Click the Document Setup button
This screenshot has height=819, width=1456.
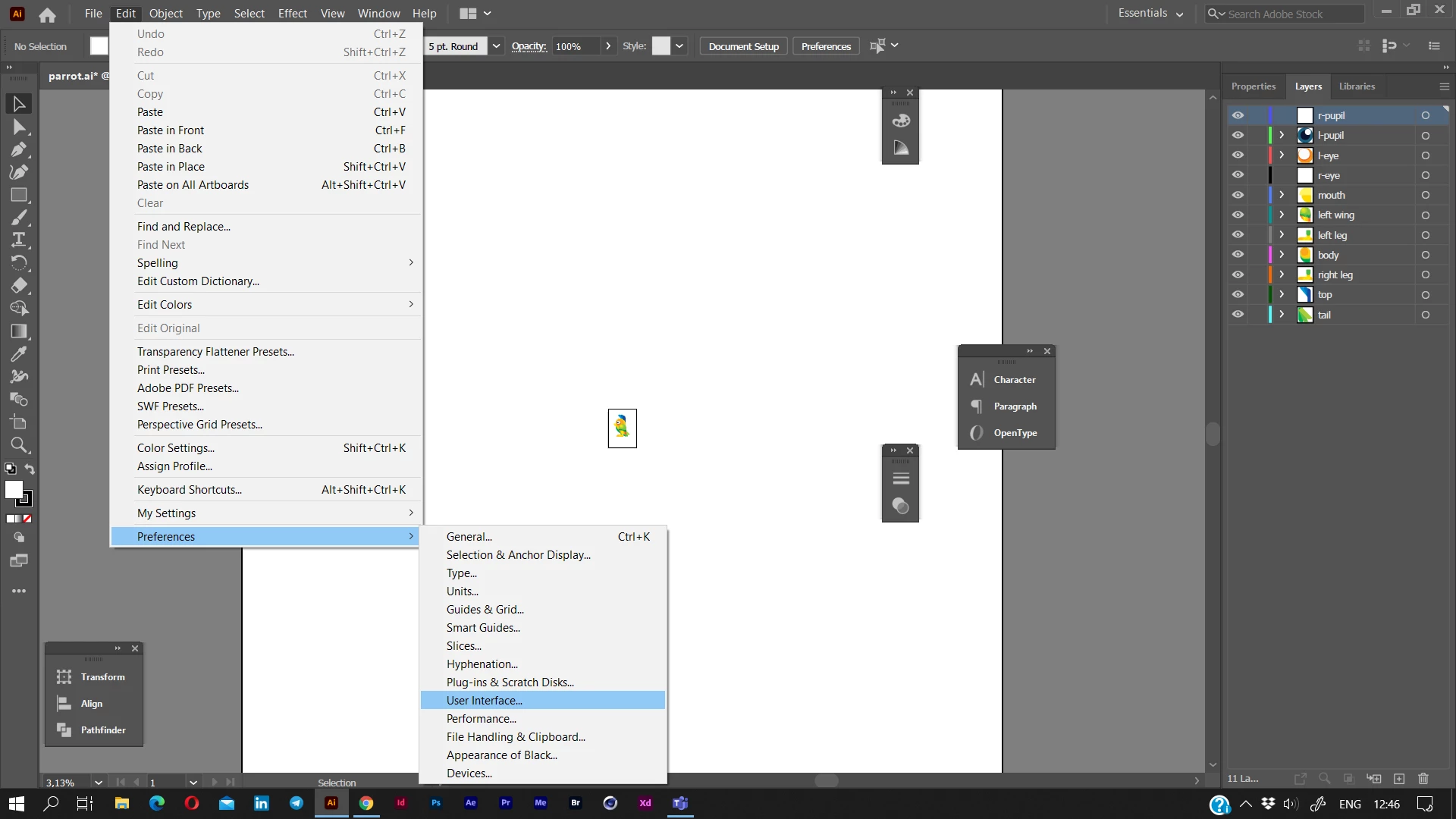click(743, 46)
